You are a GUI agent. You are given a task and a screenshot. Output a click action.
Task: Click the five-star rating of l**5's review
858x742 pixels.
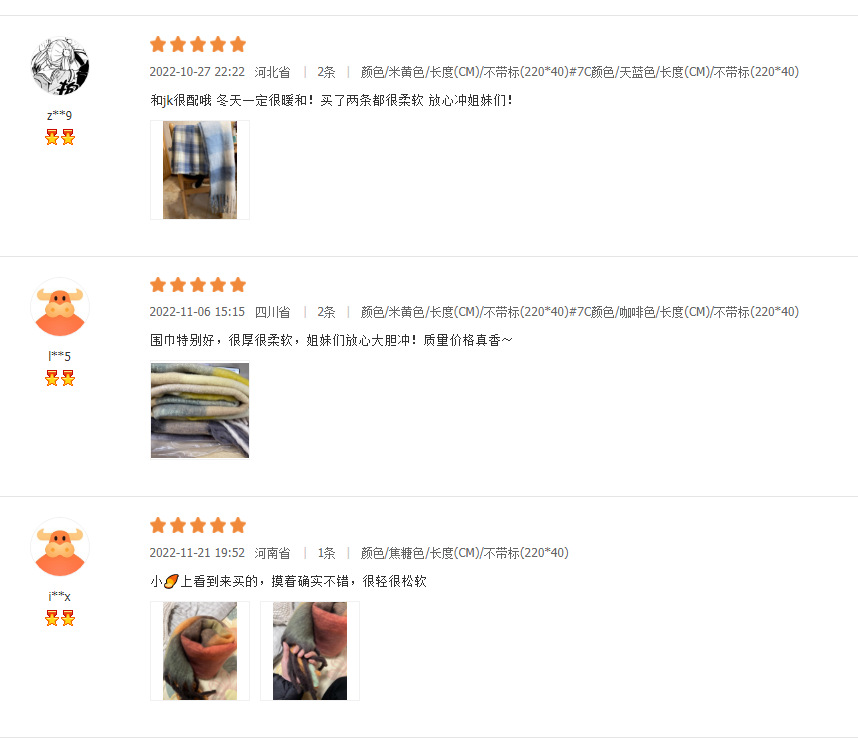198,285
